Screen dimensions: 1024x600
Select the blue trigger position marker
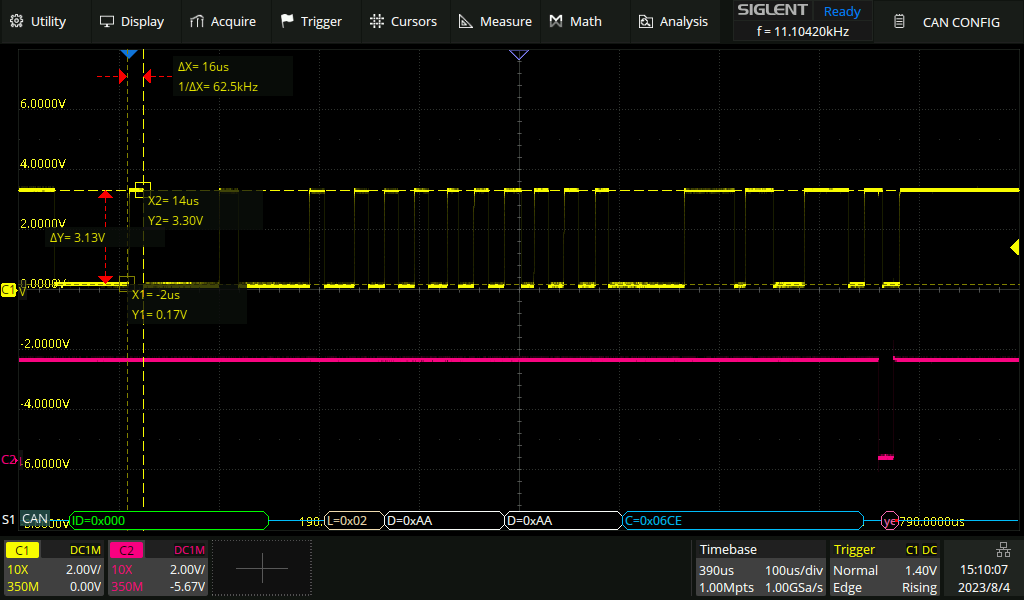(x=129, y=54)
